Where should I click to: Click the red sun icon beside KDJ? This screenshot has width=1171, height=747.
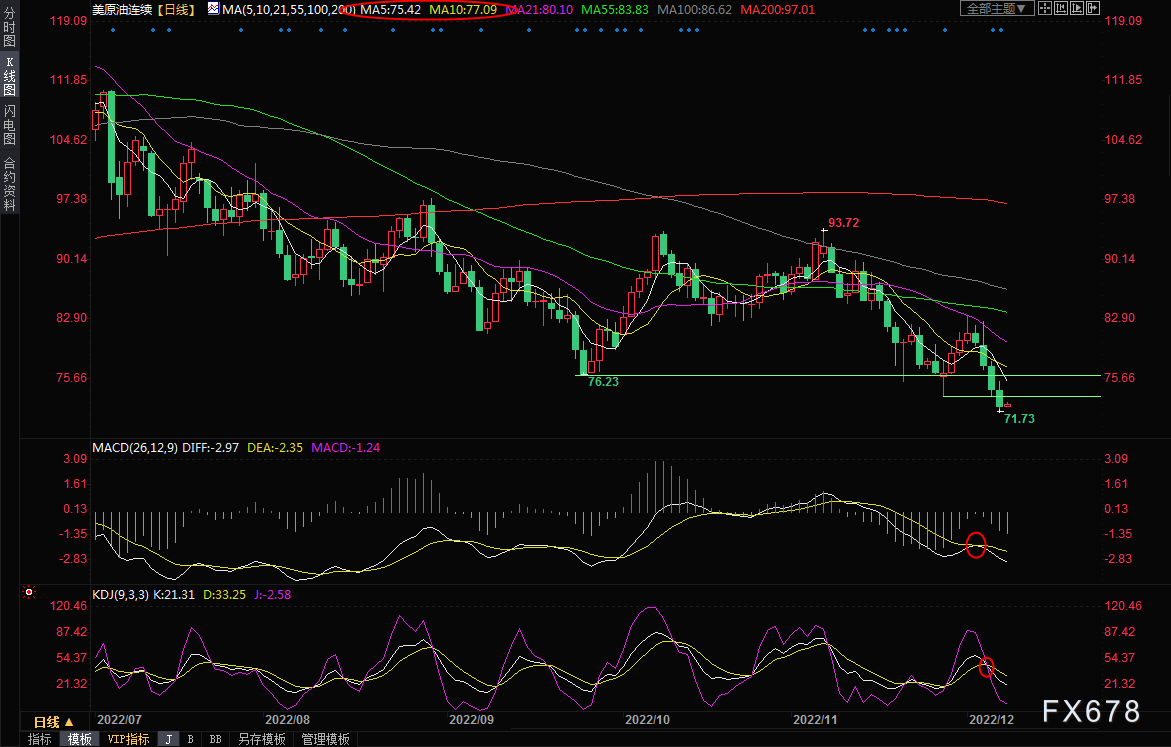(29, 592)
